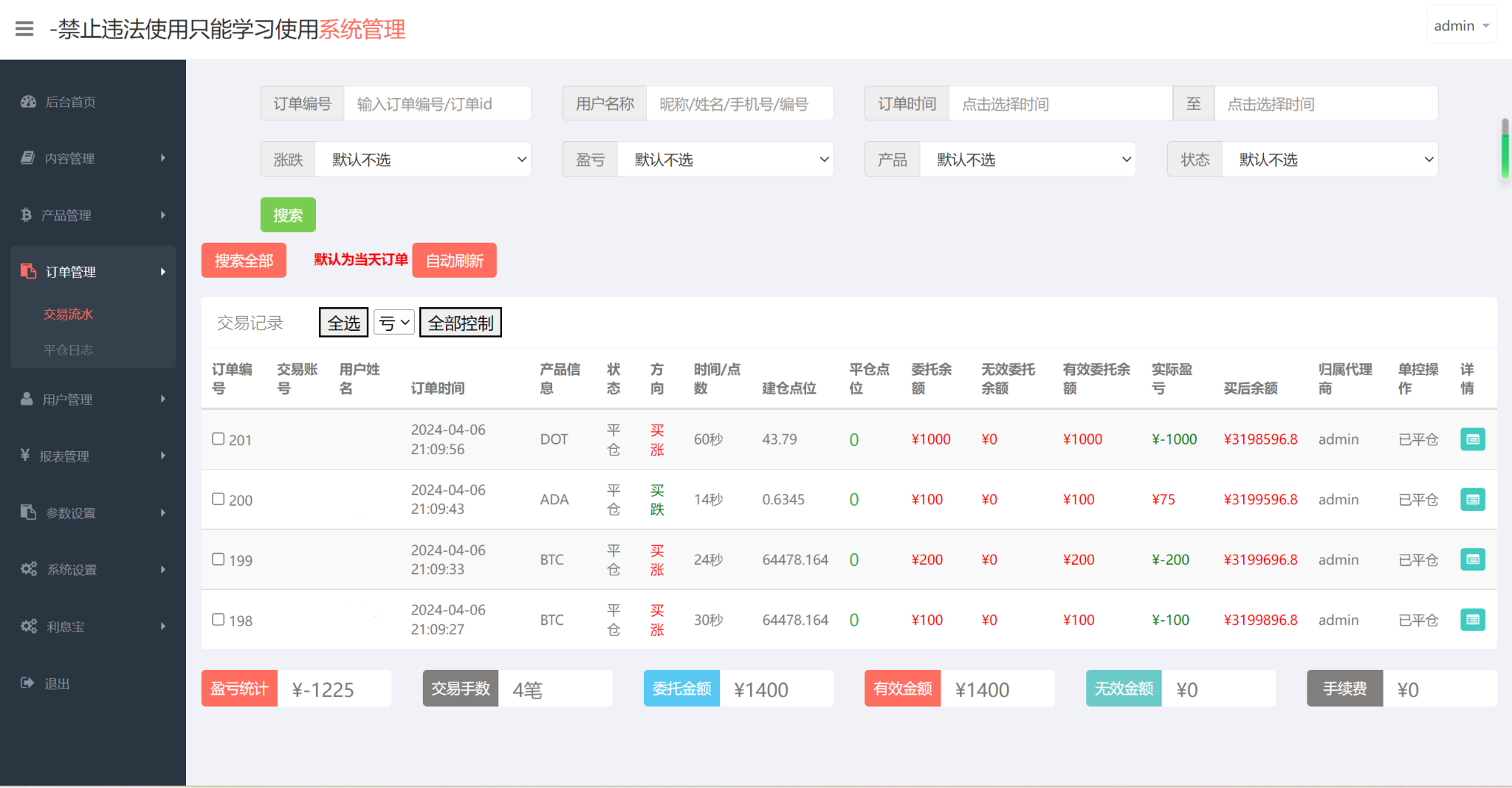
Task: Expand the 报表管理 submenu arrow
Action: 163,456
